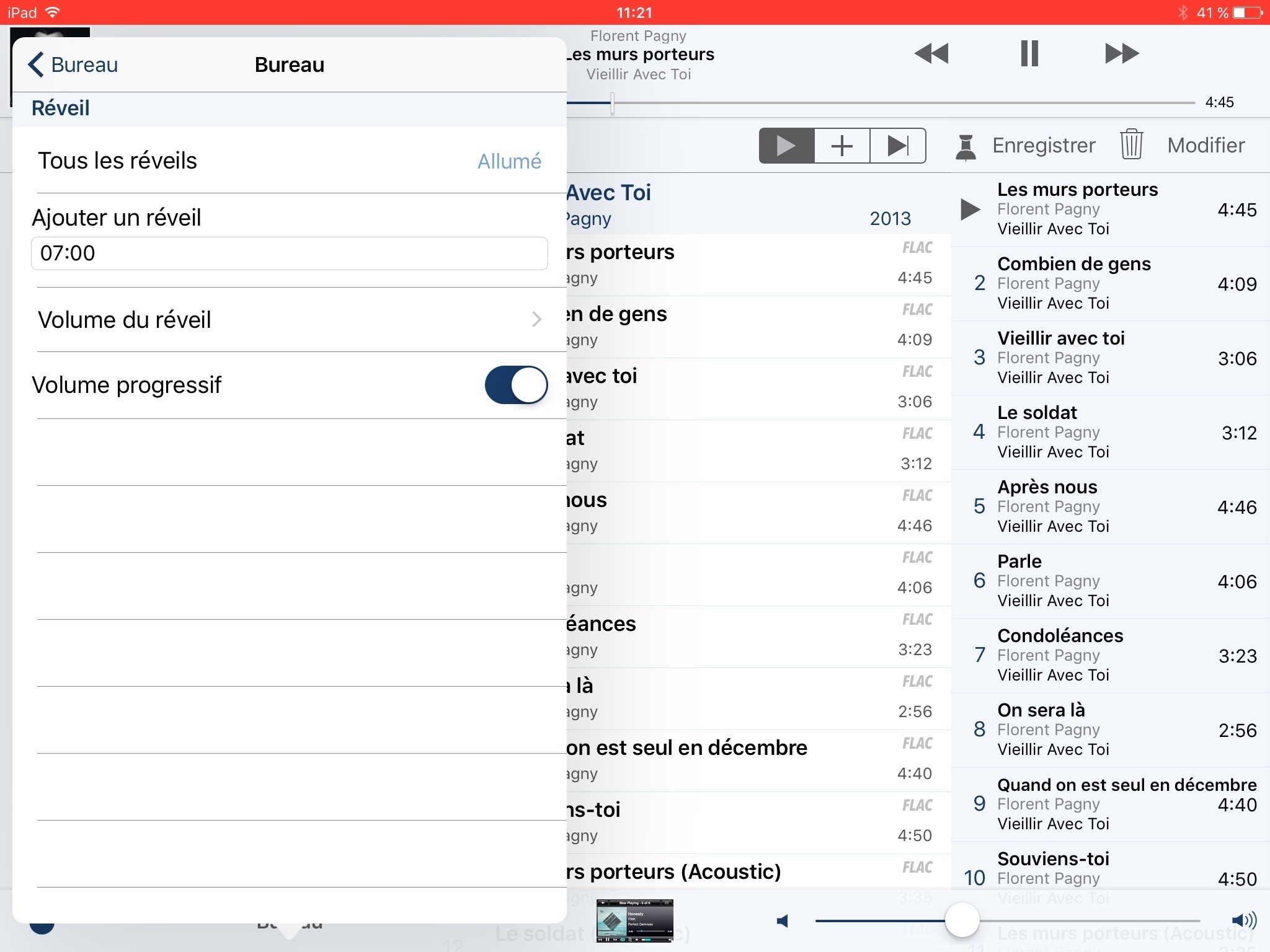Tap the Allumé status for all alarms

pyautogui.click(x=509, y=161)
